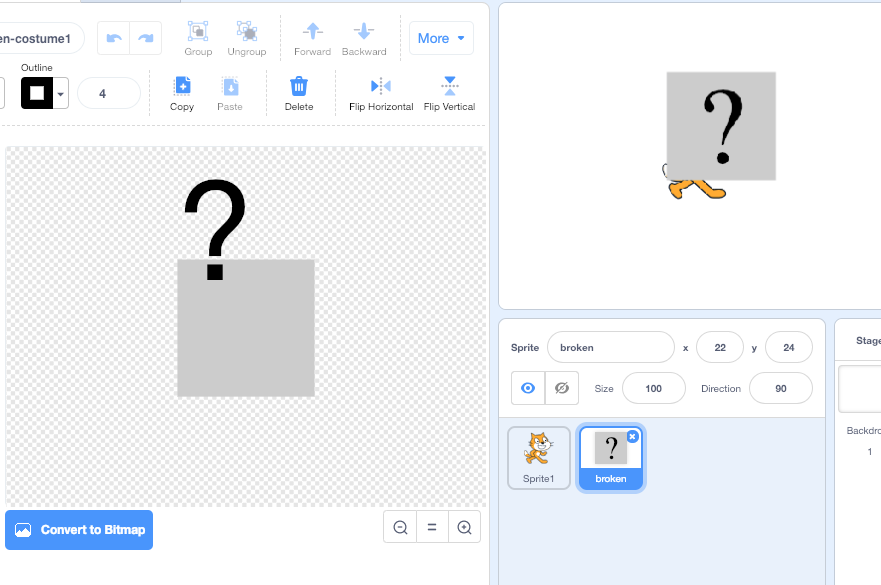Click the Convert to Bitmap button

79,530
